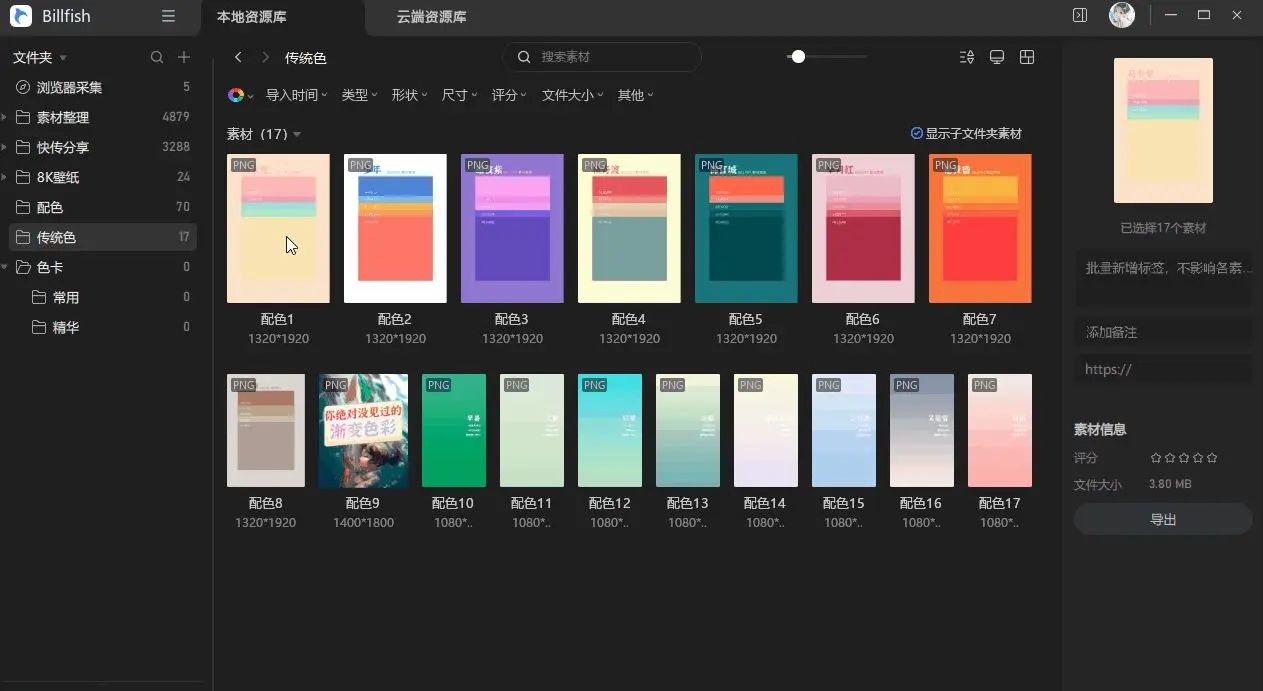
Task: Click the hamburger menu icon beside Billfish
Action: pyautogui.click(x=168, y=16)
